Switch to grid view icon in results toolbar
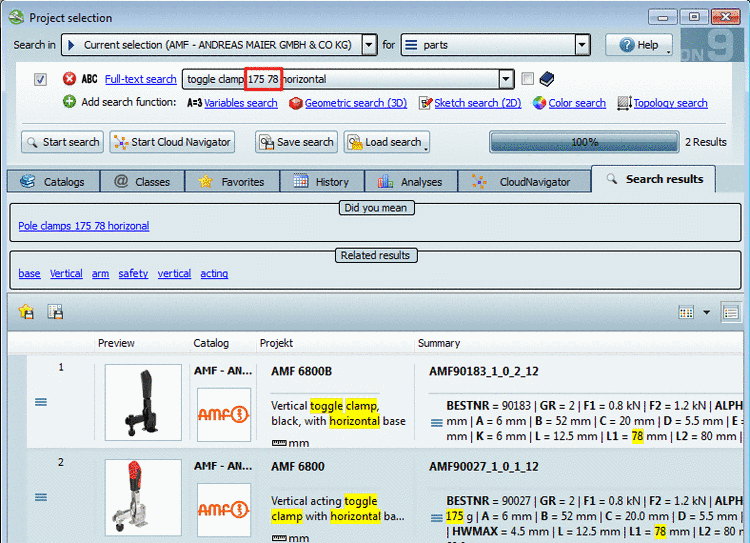This screenshot has height=543, width=750. point(686,312)
